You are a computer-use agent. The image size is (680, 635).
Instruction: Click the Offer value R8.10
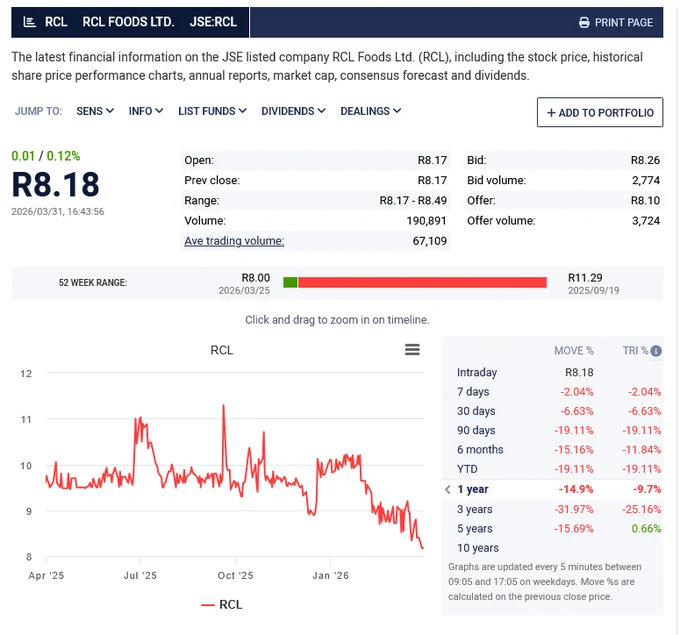click(645, 200)
